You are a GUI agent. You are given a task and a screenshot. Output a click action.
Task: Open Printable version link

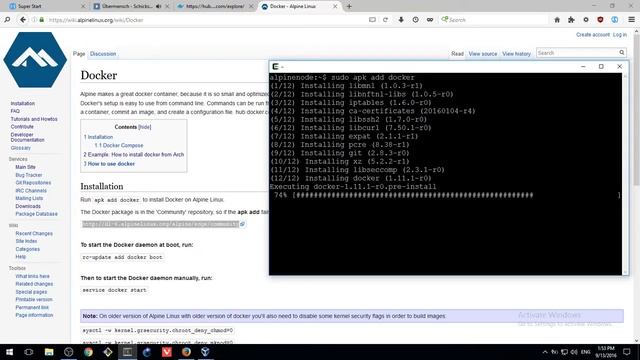pyautogui.click(x=34, y=300)
